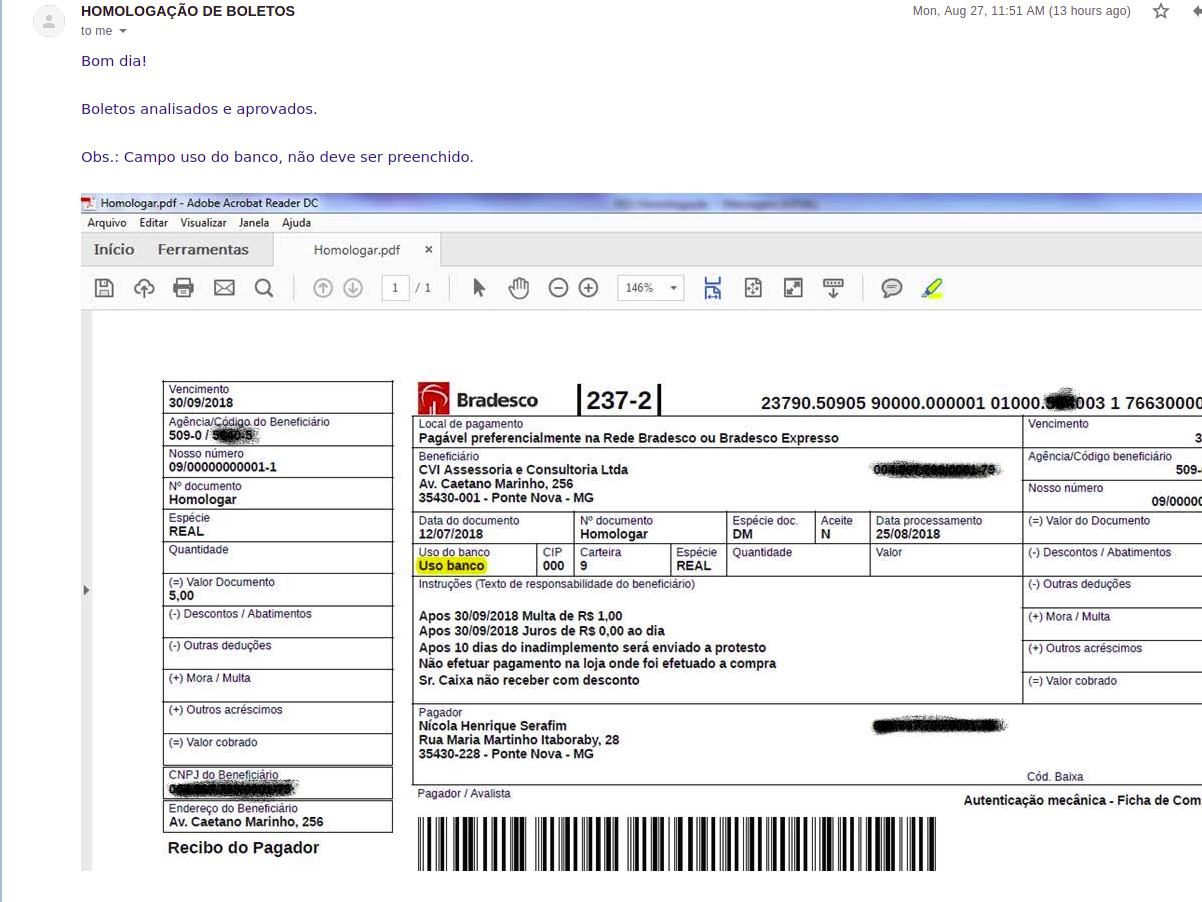1202x902 pixels.
Task: Click the cloud upload icon
Action: click(x=144, y=288)
